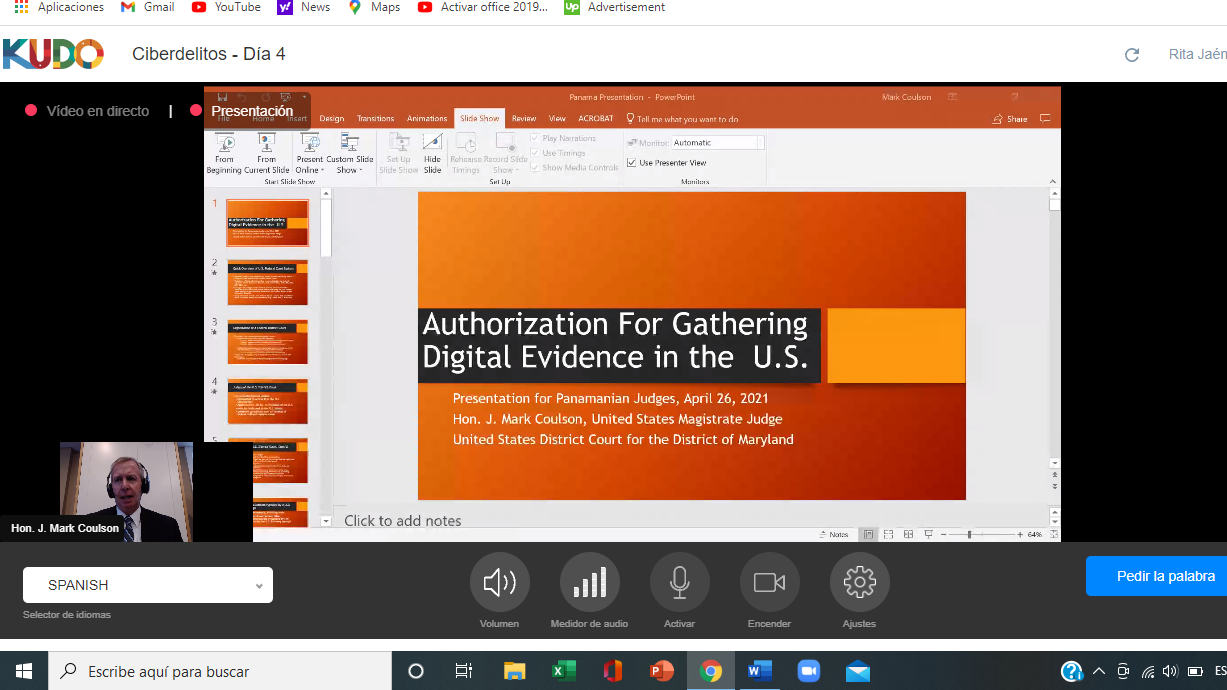Switch to Normal view icon
Viewport: 1227px width, 690px height.
pos(869,534)
